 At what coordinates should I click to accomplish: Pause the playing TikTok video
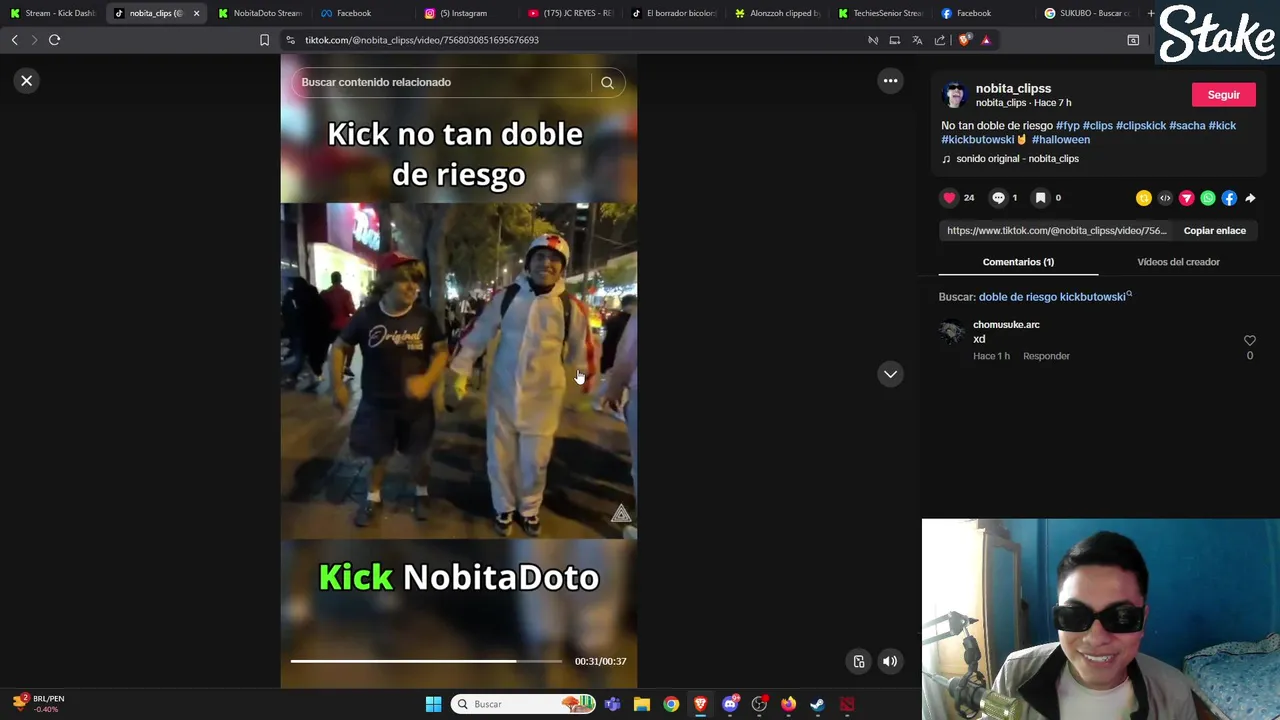point(458,370)
